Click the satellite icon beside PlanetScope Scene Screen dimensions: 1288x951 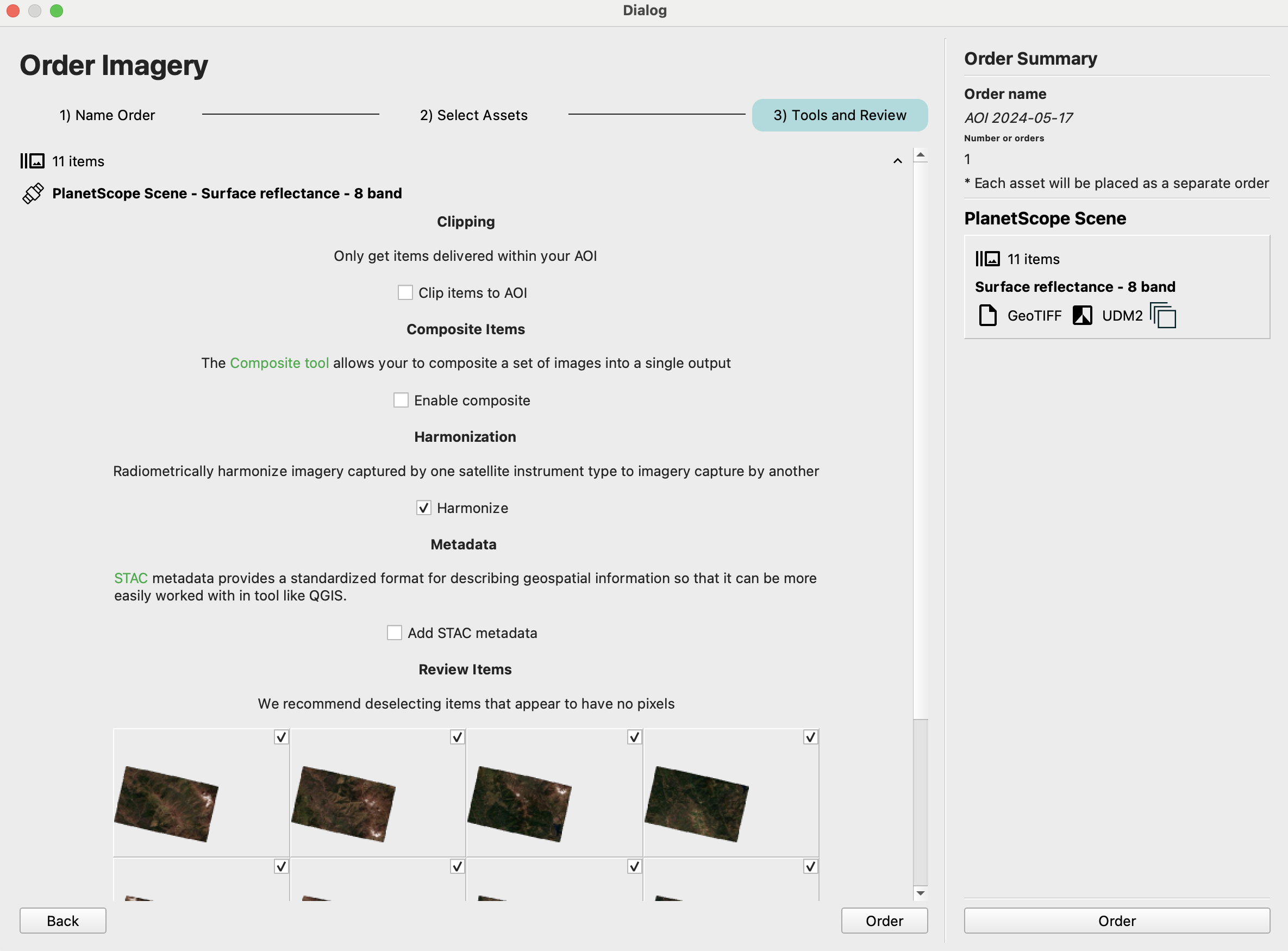tap(33, 193)
